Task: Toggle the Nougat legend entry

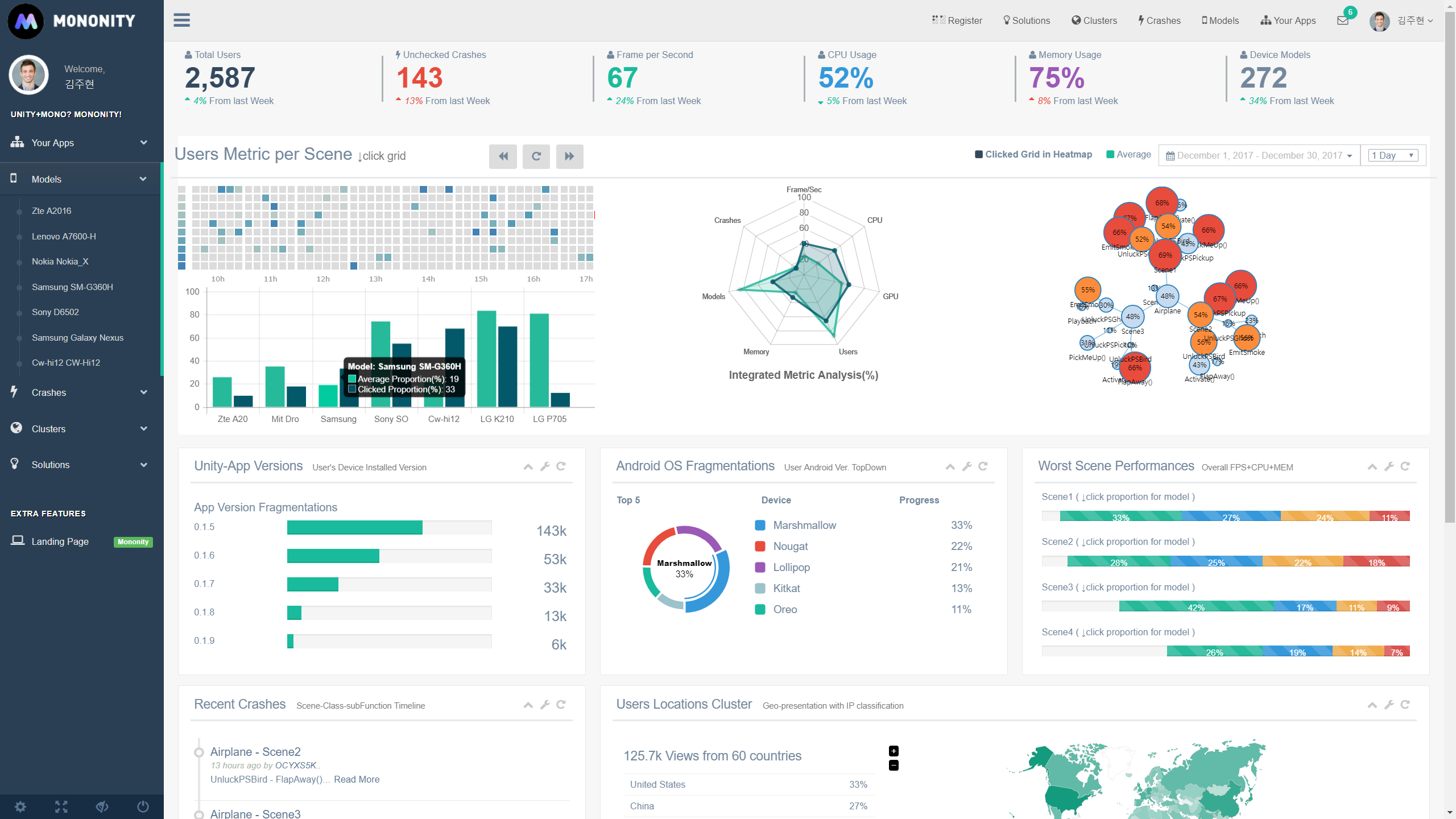Action: pos(781,547)
